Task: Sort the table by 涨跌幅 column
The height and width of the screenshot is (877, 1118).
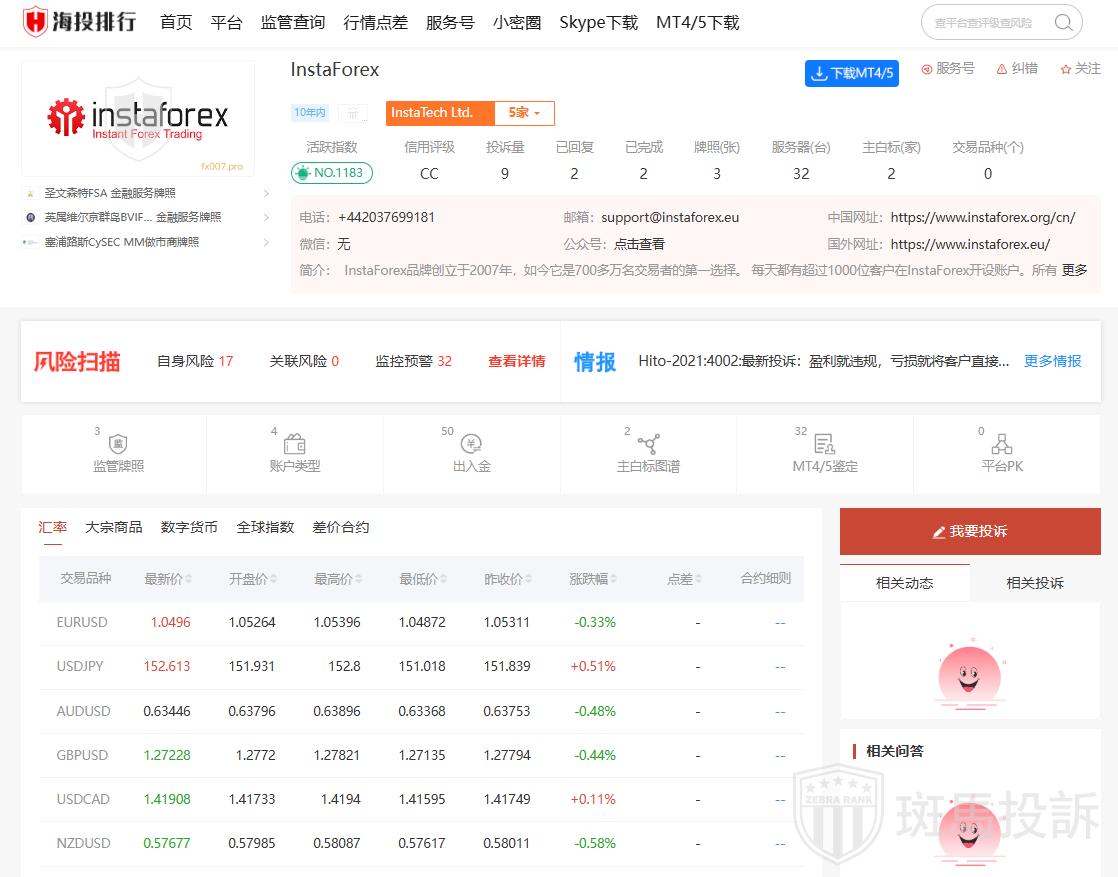Action: [x=592, y=579]
